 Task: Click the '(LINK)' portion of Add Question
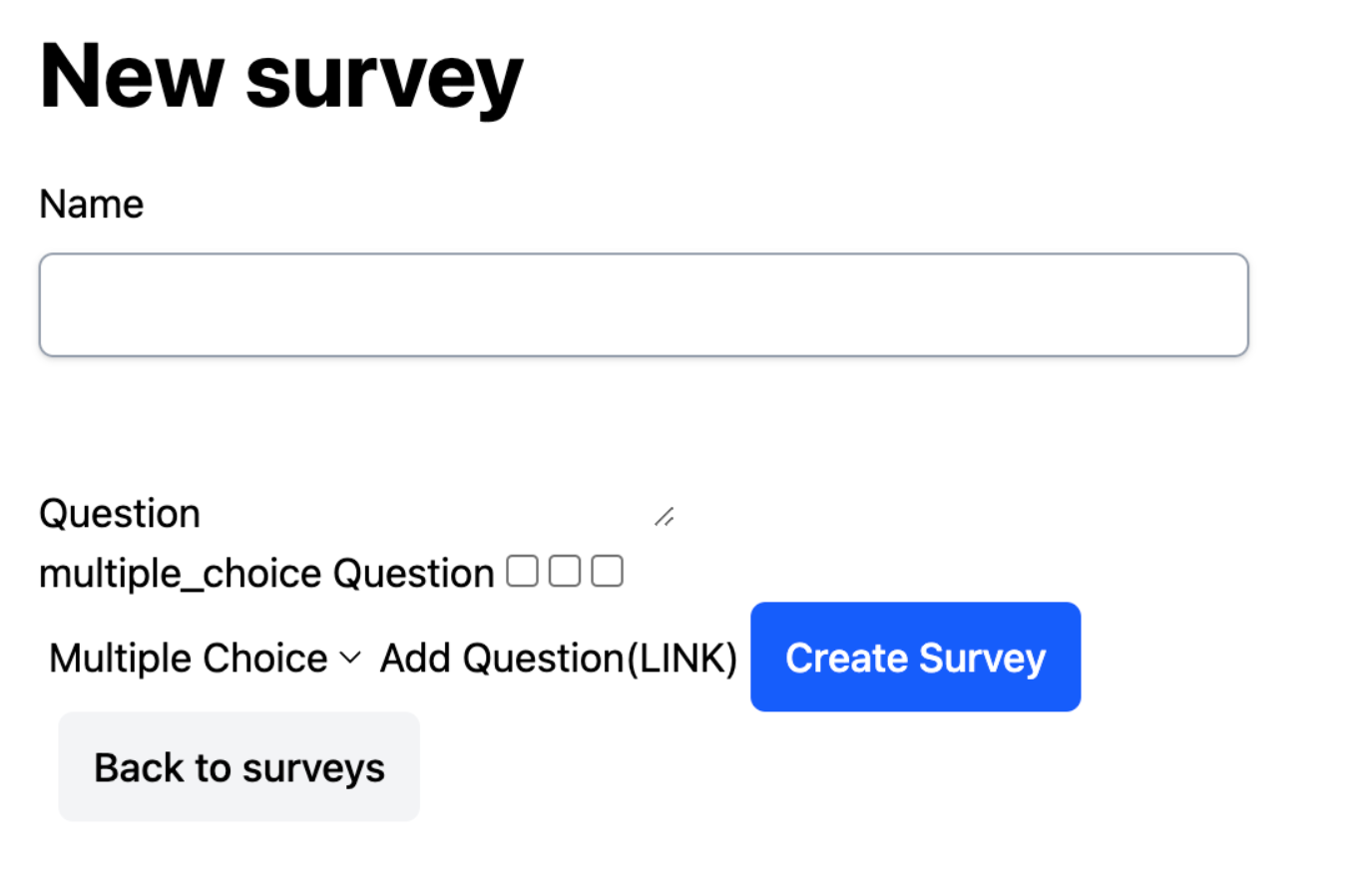[682, 658]
